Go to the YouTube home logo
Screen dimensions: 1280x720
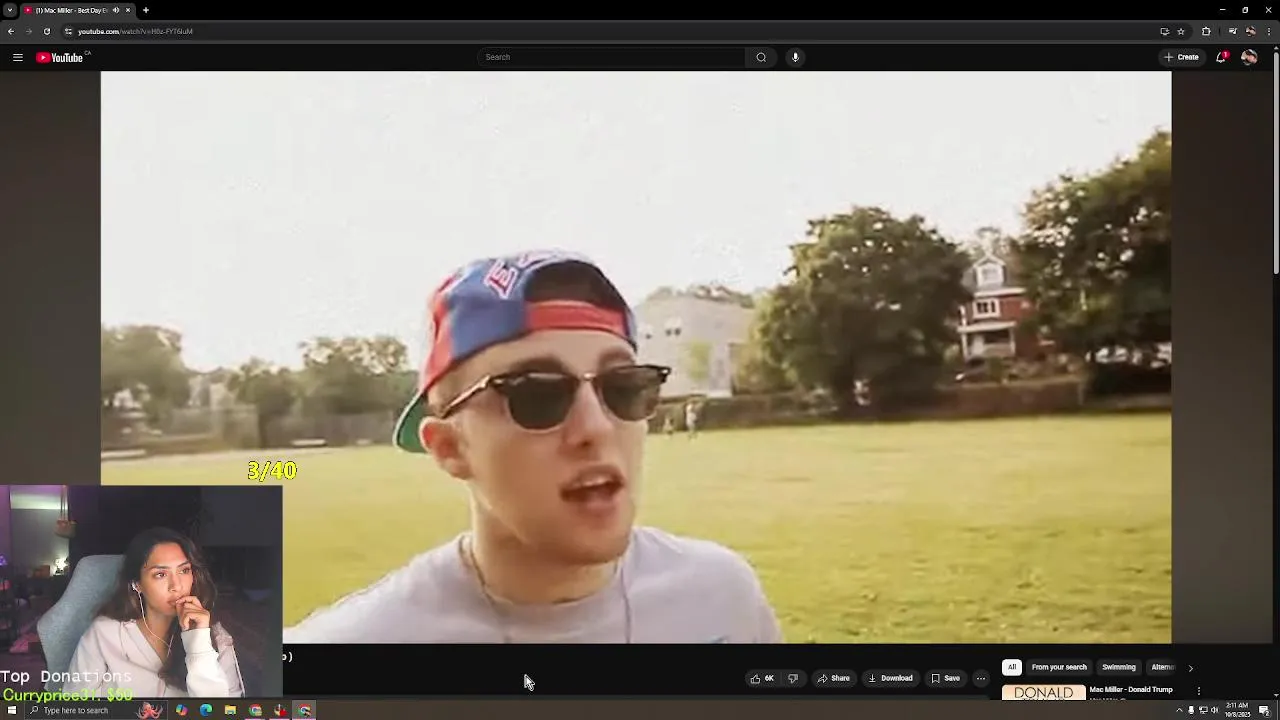pos(60,57)
